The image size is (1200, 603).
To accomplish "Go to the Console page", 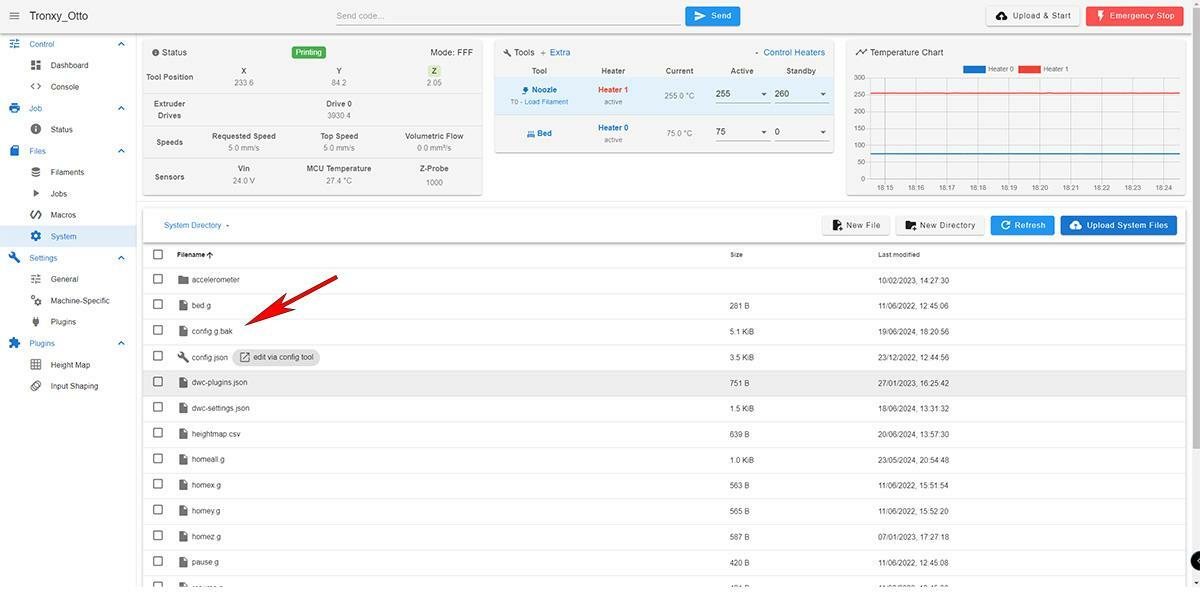I will pyautogui.click(x=64, y=87).
